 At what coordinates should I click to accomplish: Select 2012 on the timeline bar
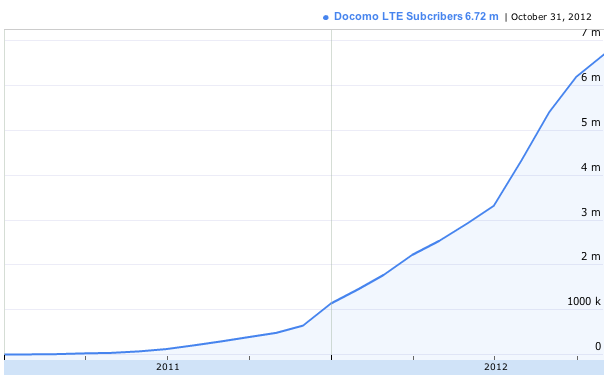point(495,367)
